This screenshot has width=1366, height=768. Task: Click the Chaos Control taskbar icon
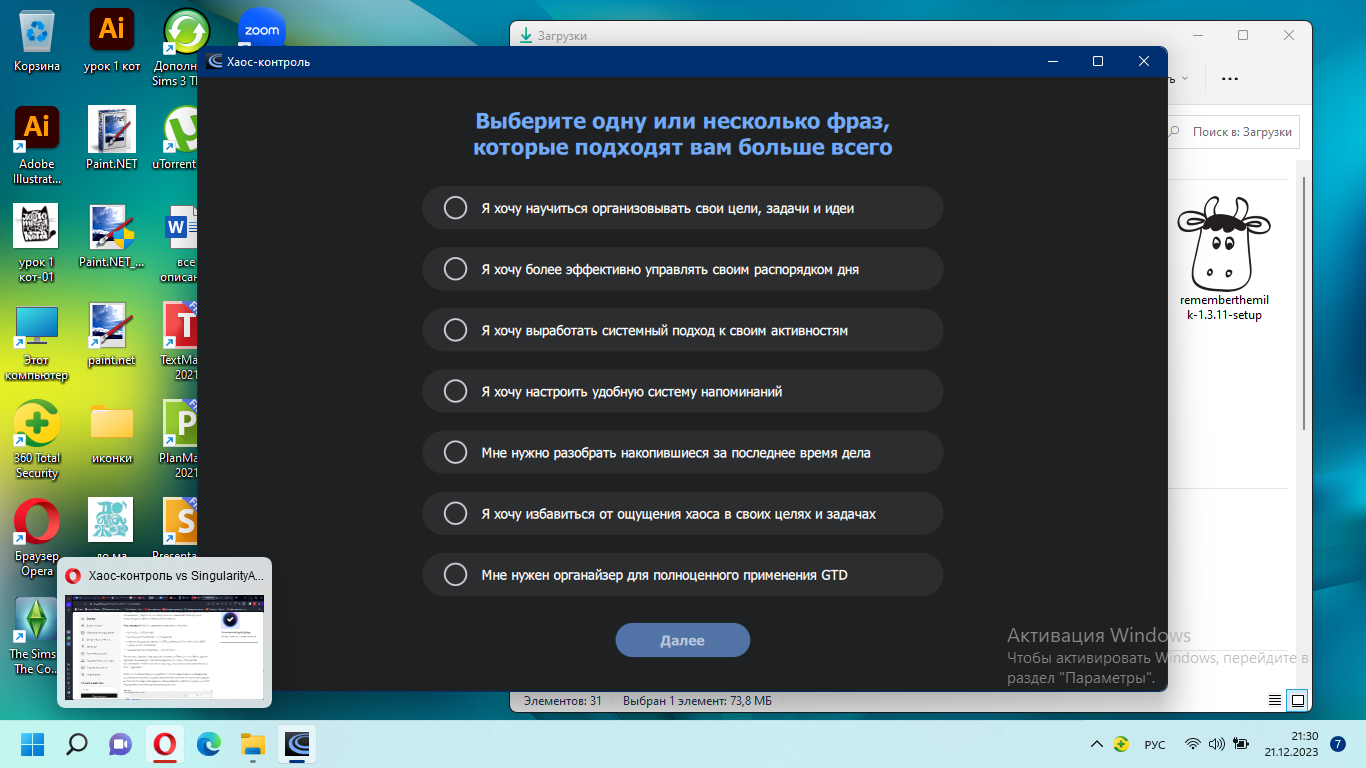(297, 744)
